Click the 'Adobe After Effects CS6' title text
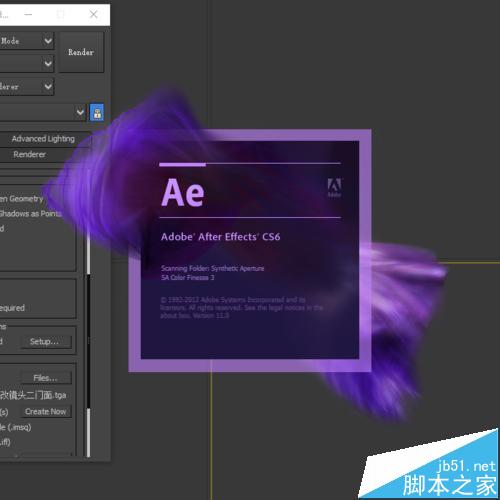This screenshot has width=500, height=500. [220, 237]
